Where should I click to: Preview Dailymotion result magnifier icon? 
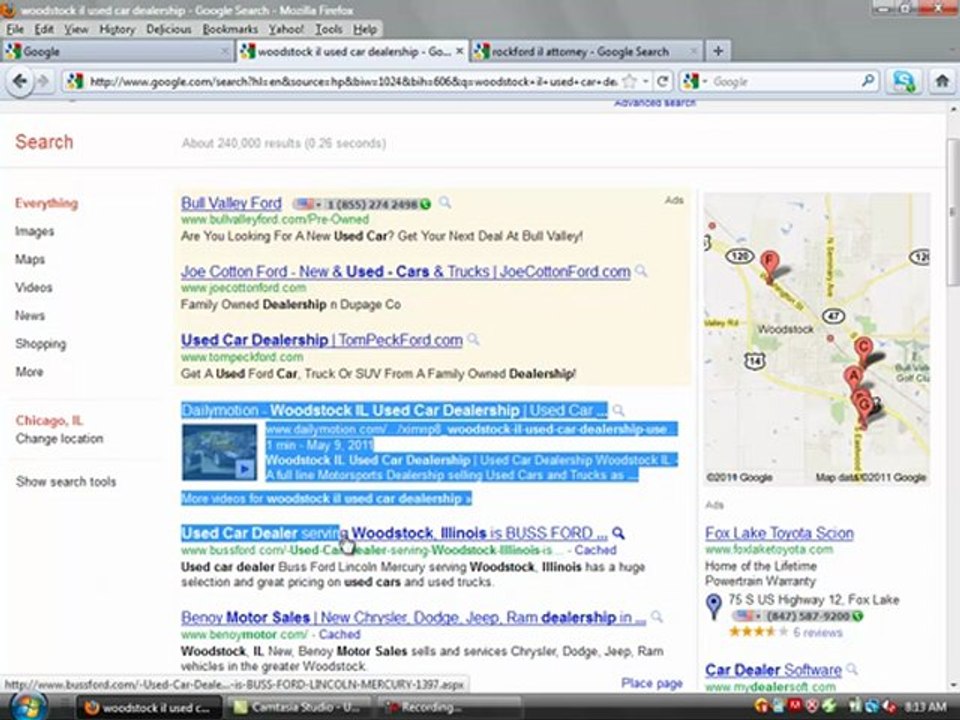pyautogui.click(x=618, y=410)
